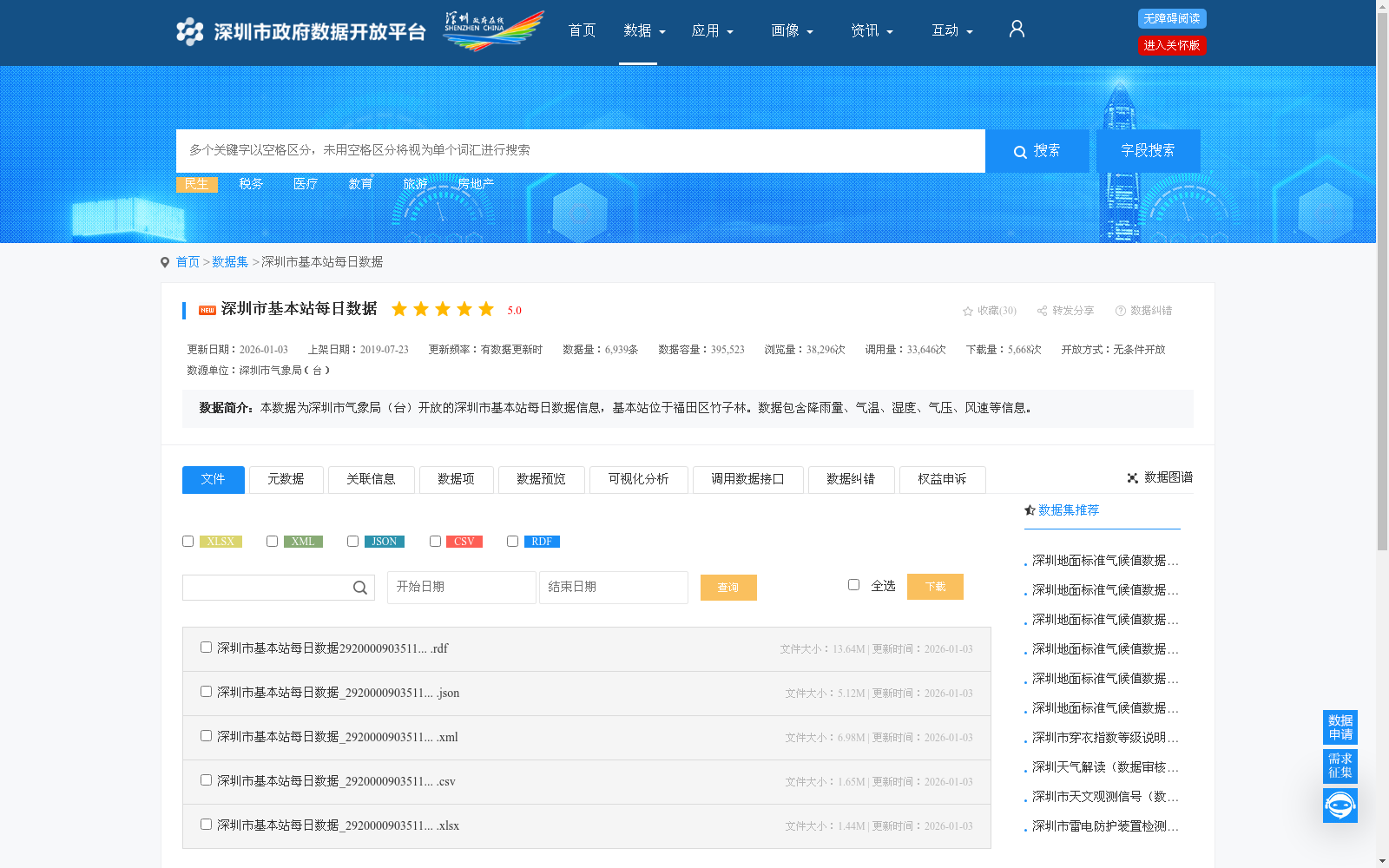
Task: Switch to the 数据预览 tab
Action: tap(541, 480)
